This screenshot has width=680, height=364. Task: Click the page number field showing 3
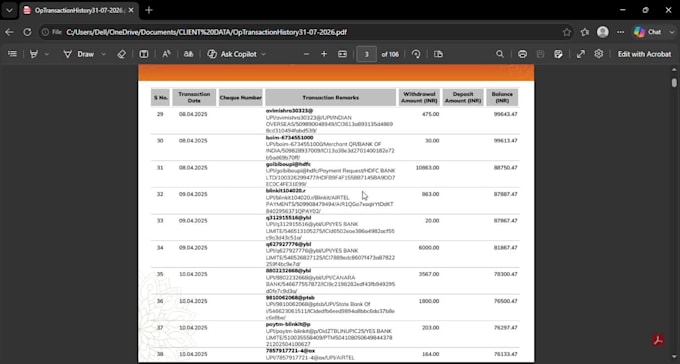tap(366, 54)
